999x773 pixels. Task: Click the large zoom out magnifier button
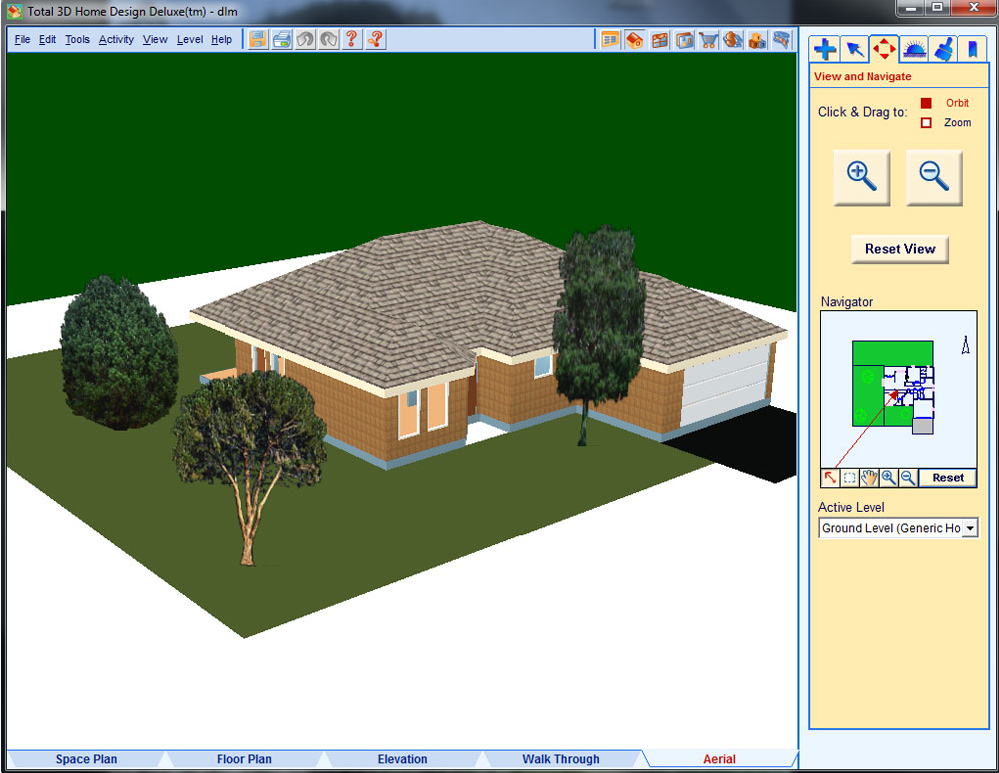933,177
